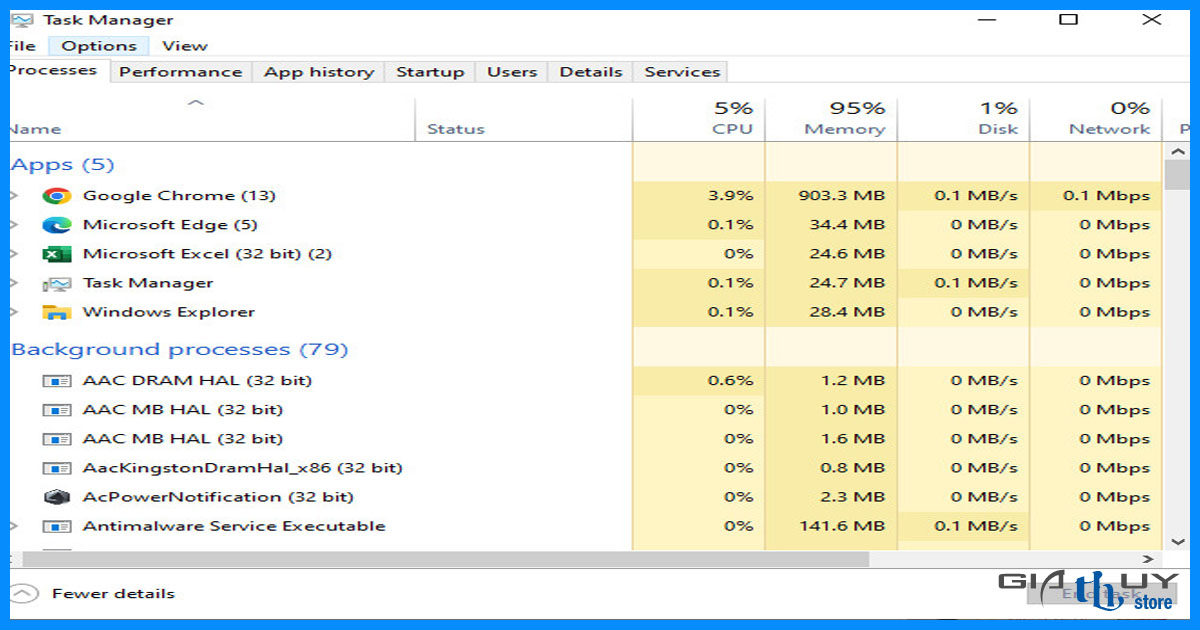Click Excel's 24.6 MB memory value

(x=847, y=254)
